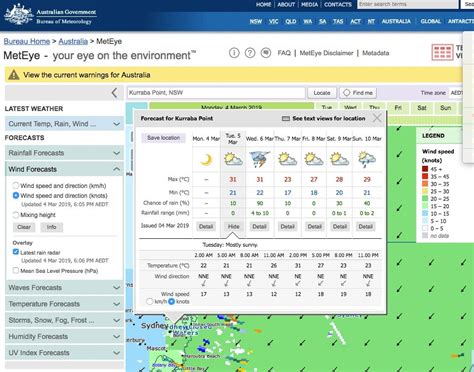Screen dimensions: 474x372
Task: Open the VIC state menu
Action: 273,21
